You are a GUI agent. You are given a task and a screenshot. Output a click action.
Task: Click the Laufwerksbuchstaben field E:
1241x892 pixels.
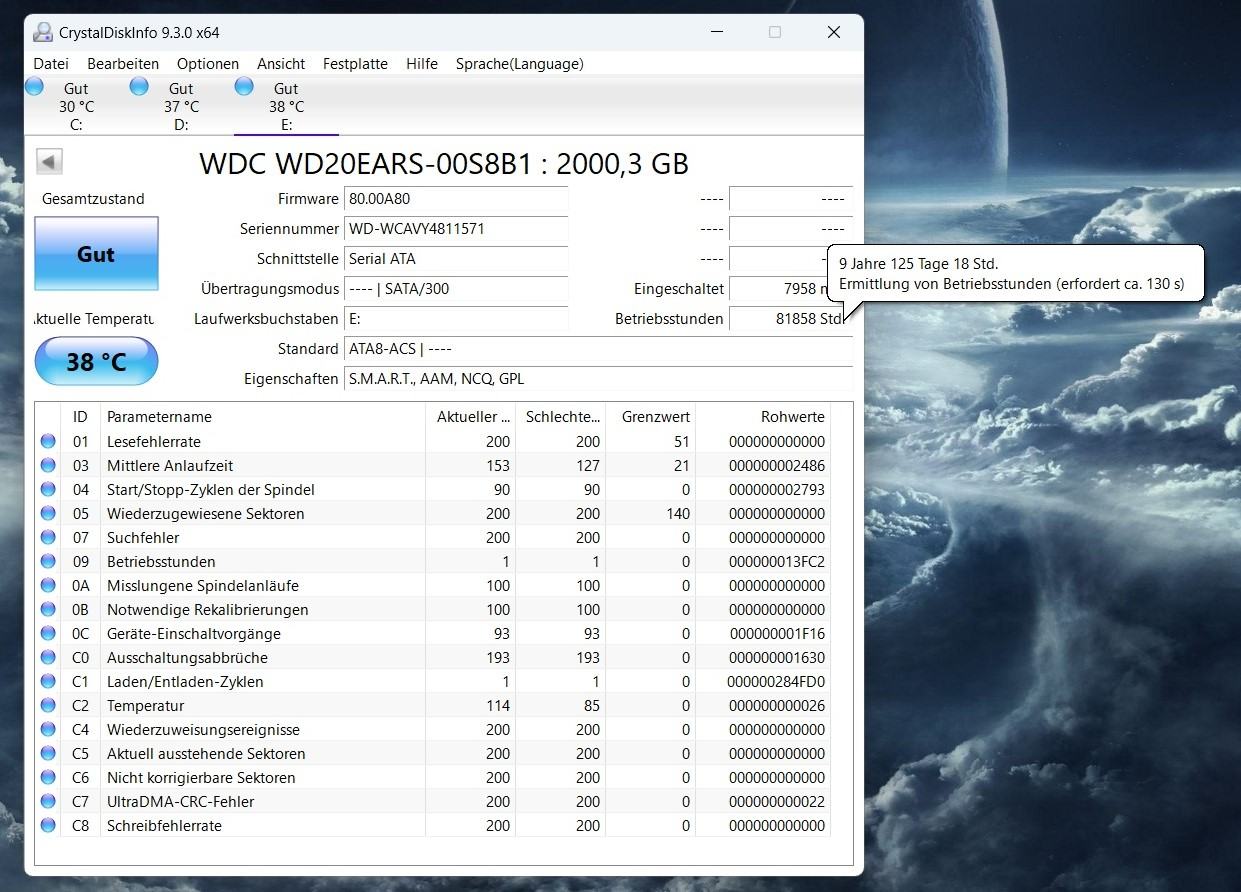pos(456,319)
